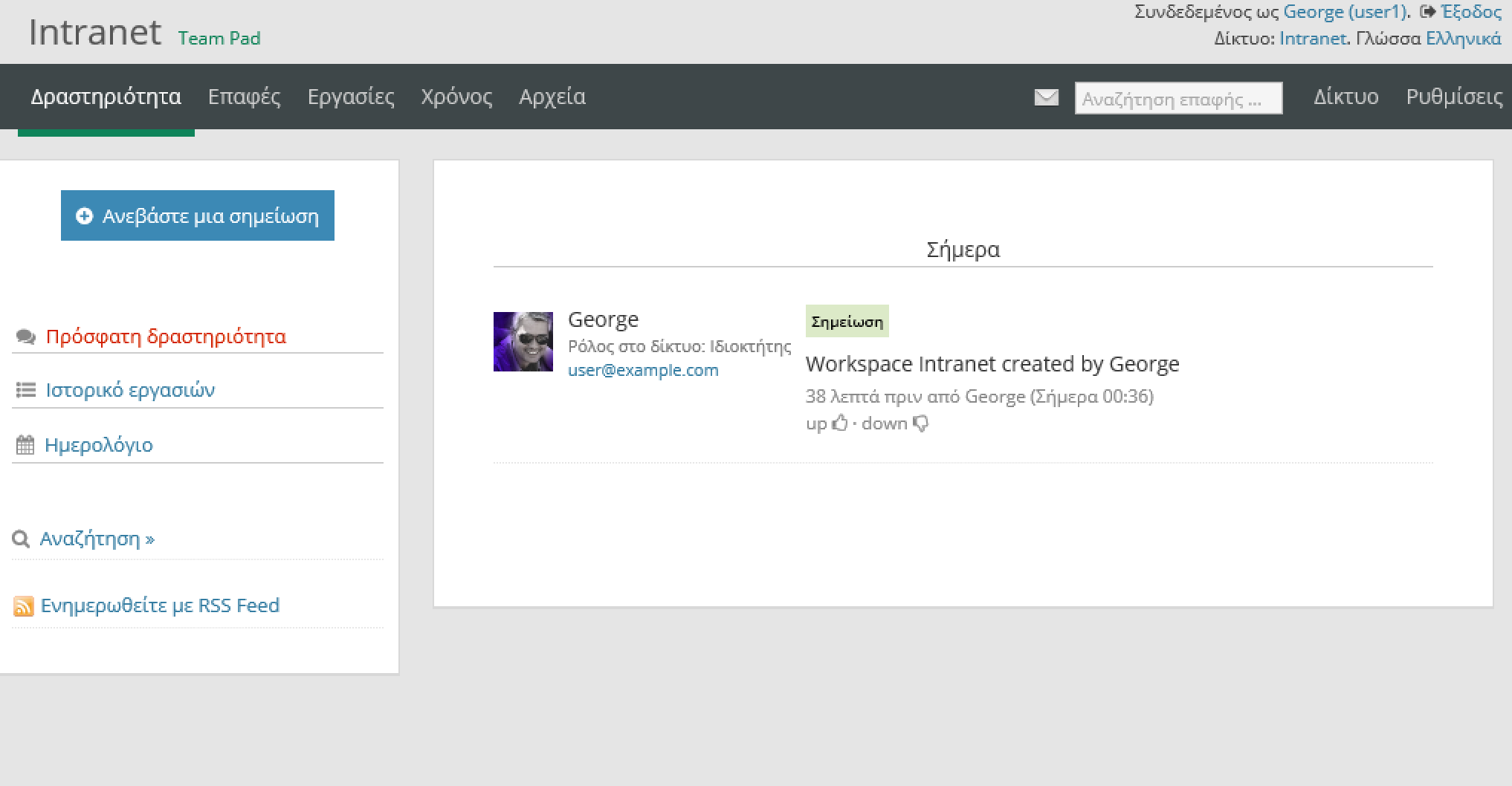Upvote George's note with the thumbs-up icon
This screenshot has height=786, width=1512.
point(841,422)
